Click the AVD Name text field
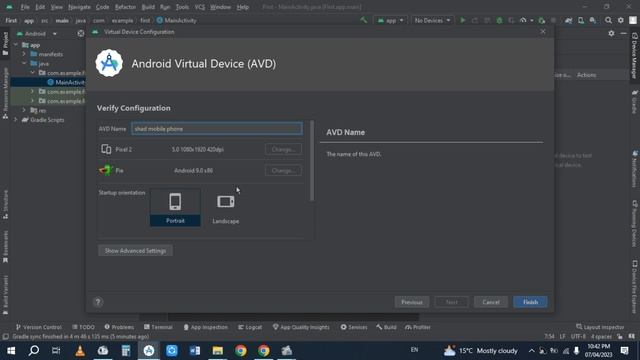This screenshot has height=360, width=640. coord(217,129)
